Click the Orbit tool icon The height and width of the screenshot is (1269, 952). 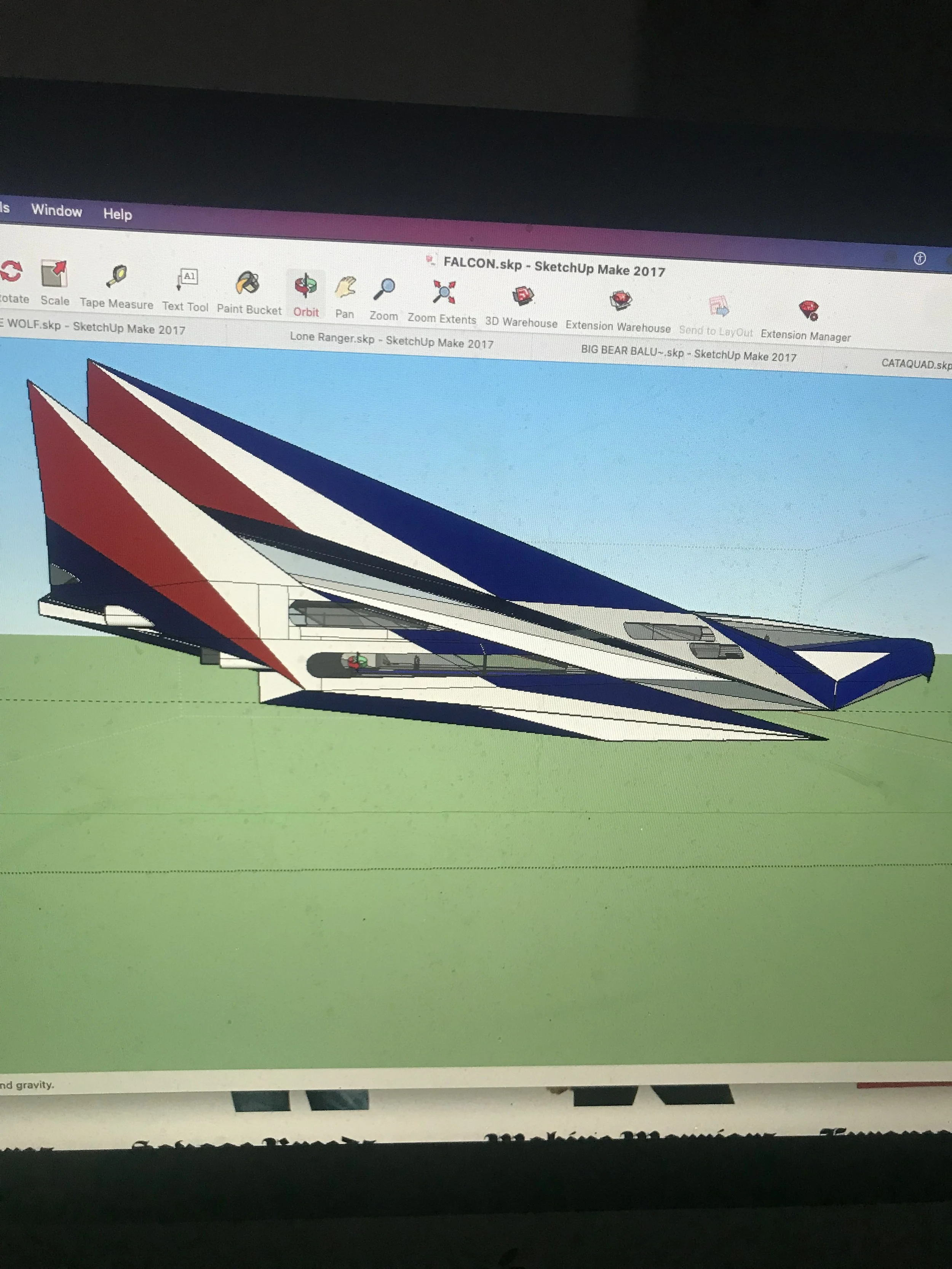pos(306,286)
